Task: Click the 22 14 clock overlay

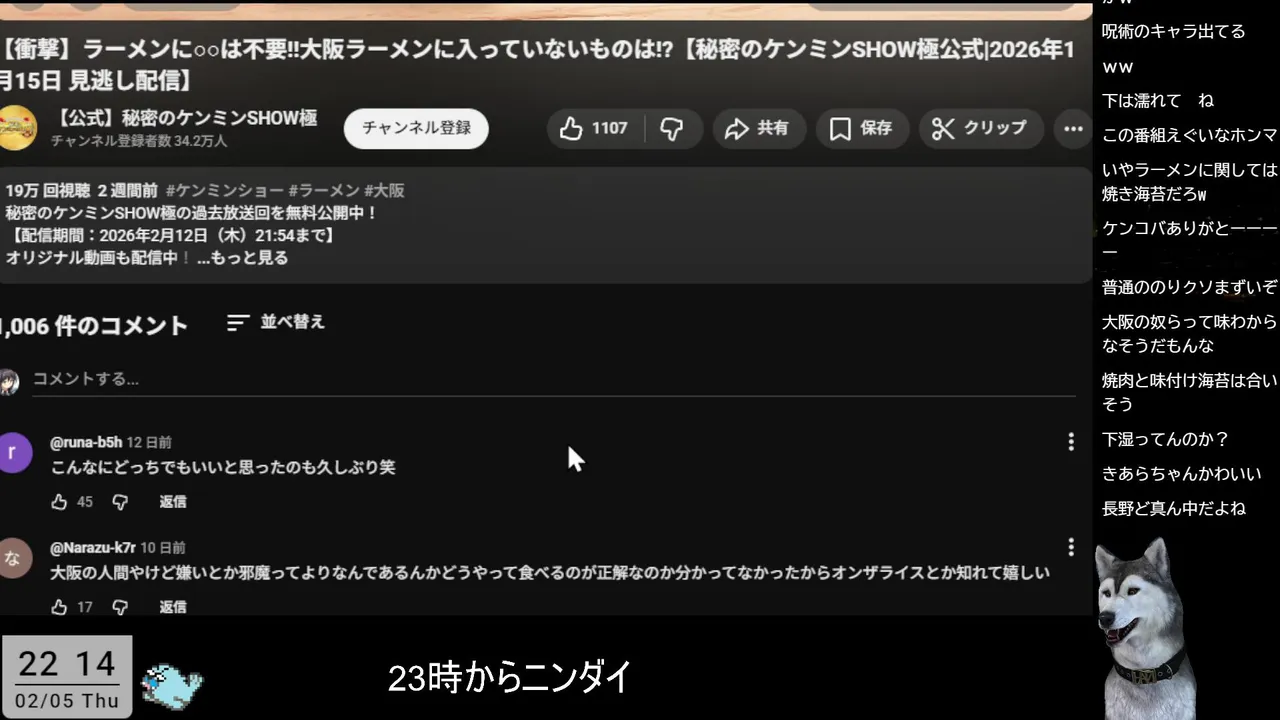Action: [66, 676]
